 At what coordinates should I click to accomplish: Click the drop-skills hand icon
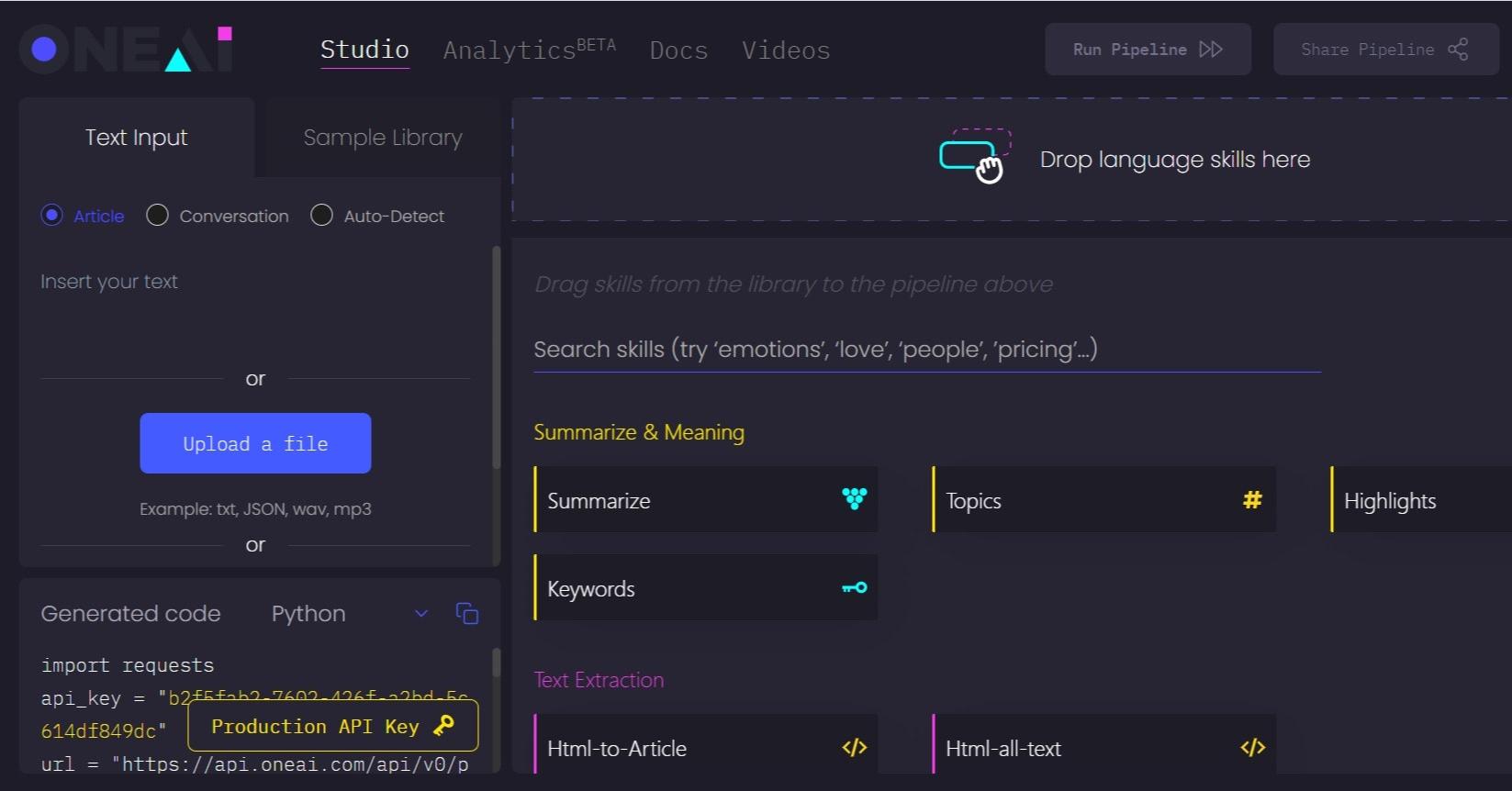975,157
